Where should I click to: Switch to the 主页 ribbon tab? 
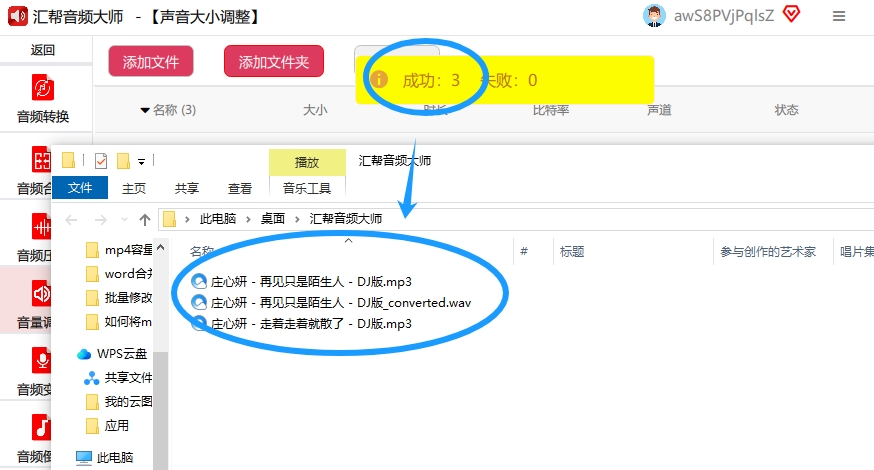(x=134, y=188)
